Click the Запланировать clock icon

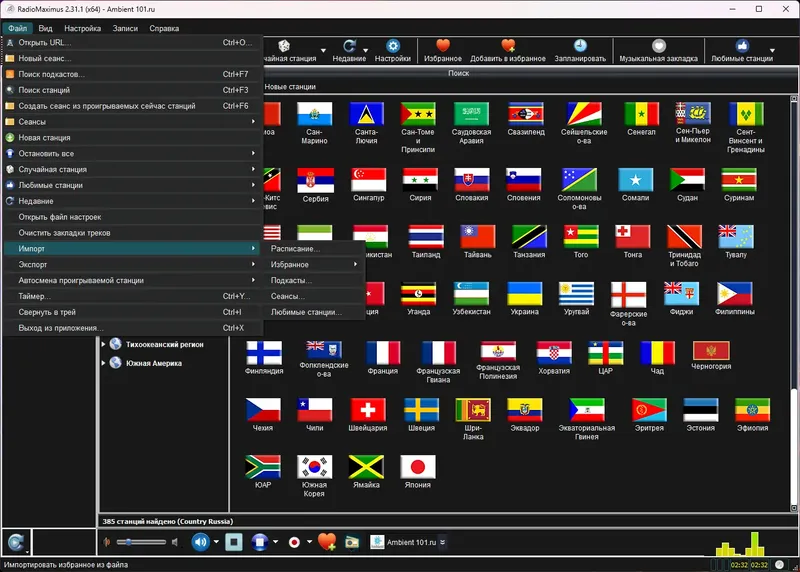pos(580,46)
